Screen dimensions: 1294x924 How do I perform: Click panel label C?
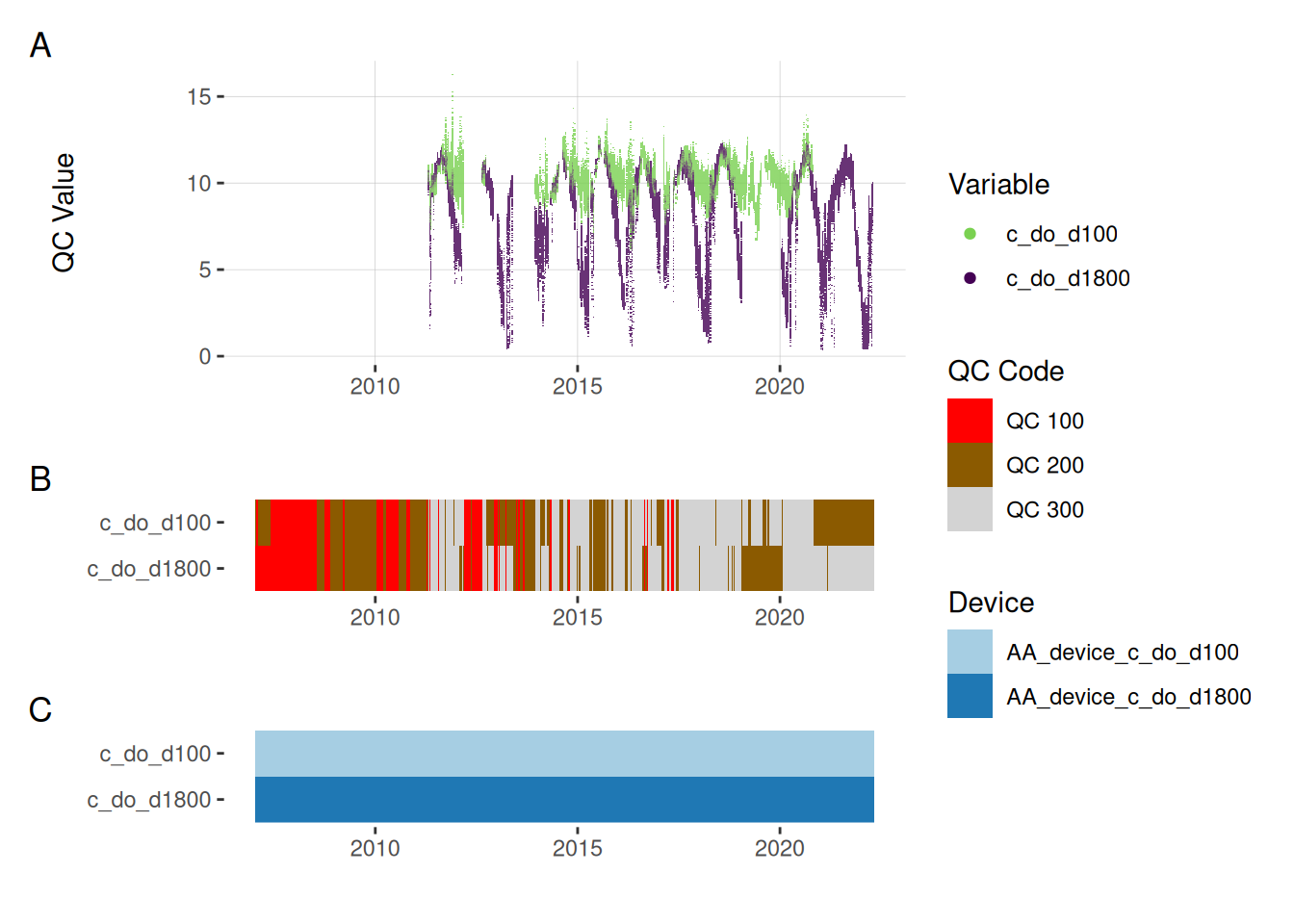point(40,709)
